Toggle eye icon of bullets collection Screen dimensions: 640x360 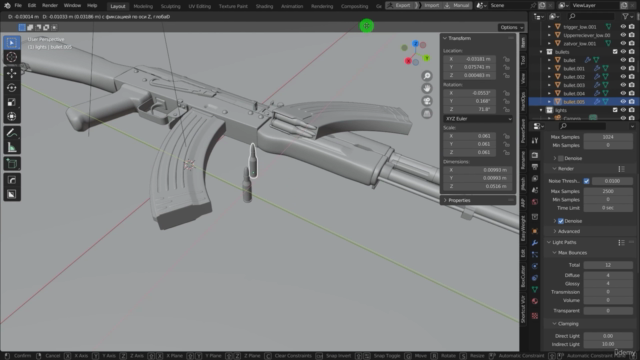pos(623,52)
